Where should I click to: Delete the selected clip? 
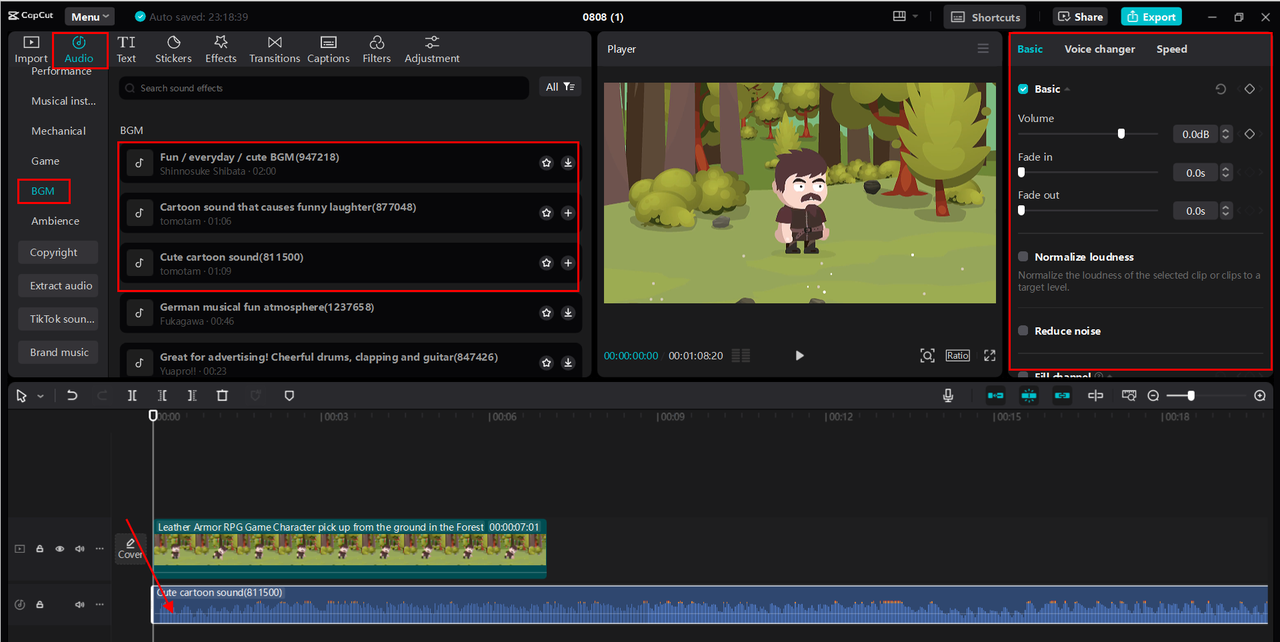pyautogui.click(x=222, y=396)
